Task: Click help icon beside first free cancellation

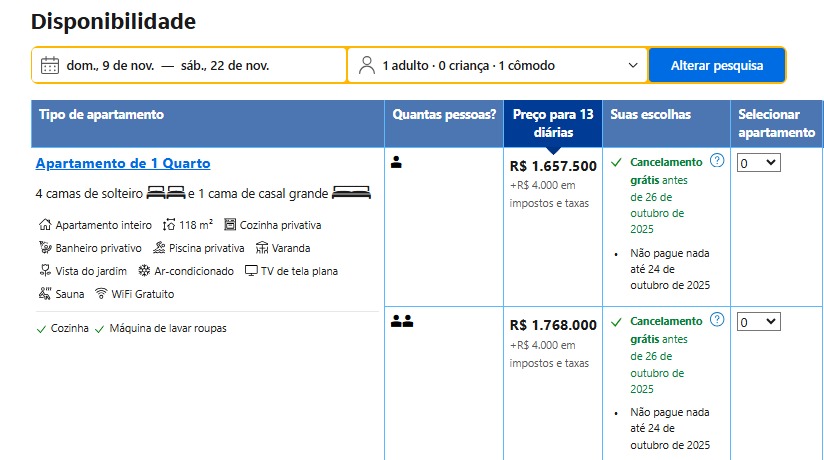Action: coord(716,161)
